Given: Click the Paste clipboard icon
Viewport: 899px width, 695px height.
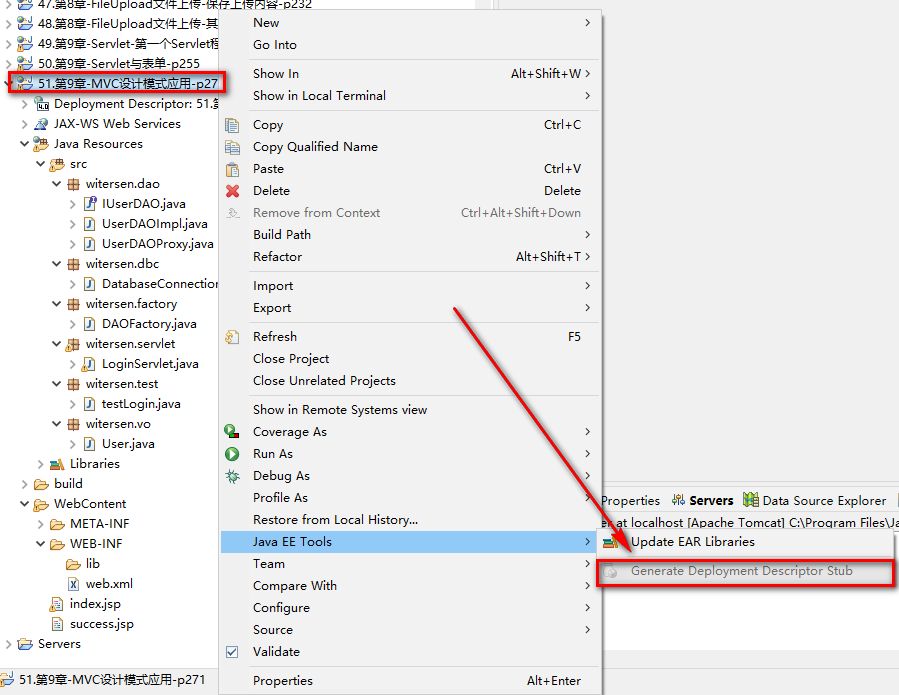Looking at the screenshot, I should (x=232, y=169).
